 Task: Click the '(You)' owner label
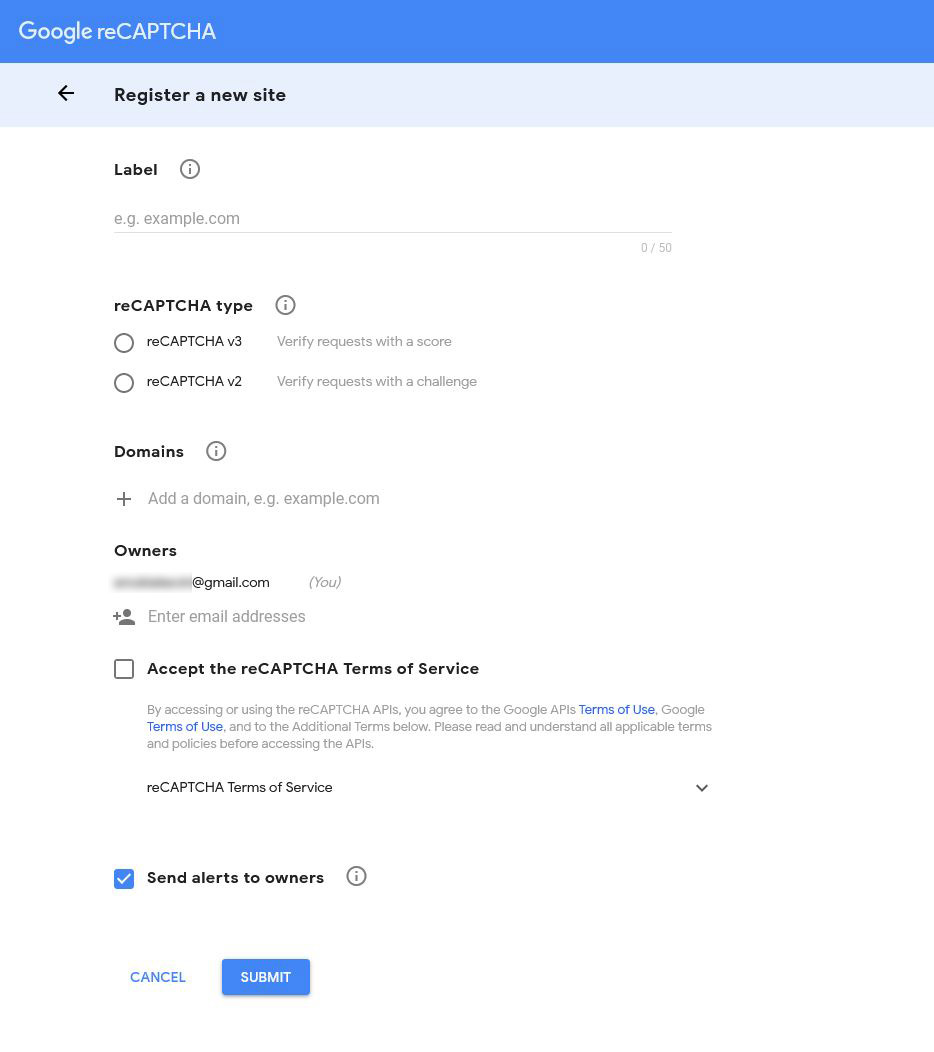[325, 582]
